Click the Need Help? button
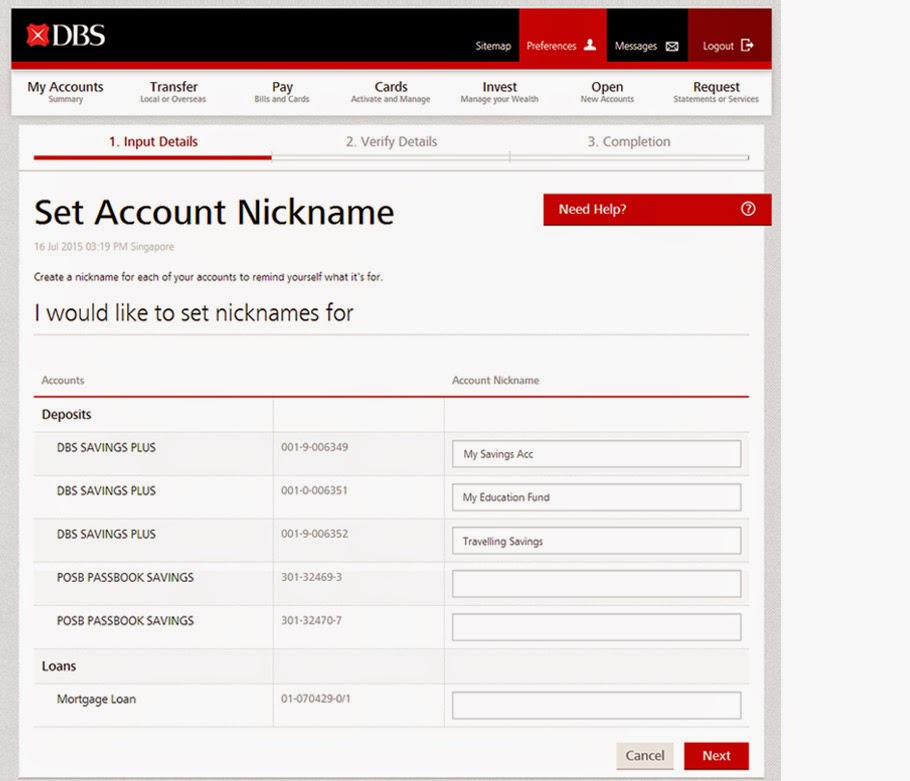910x781 pixels. tap(657, 209)
